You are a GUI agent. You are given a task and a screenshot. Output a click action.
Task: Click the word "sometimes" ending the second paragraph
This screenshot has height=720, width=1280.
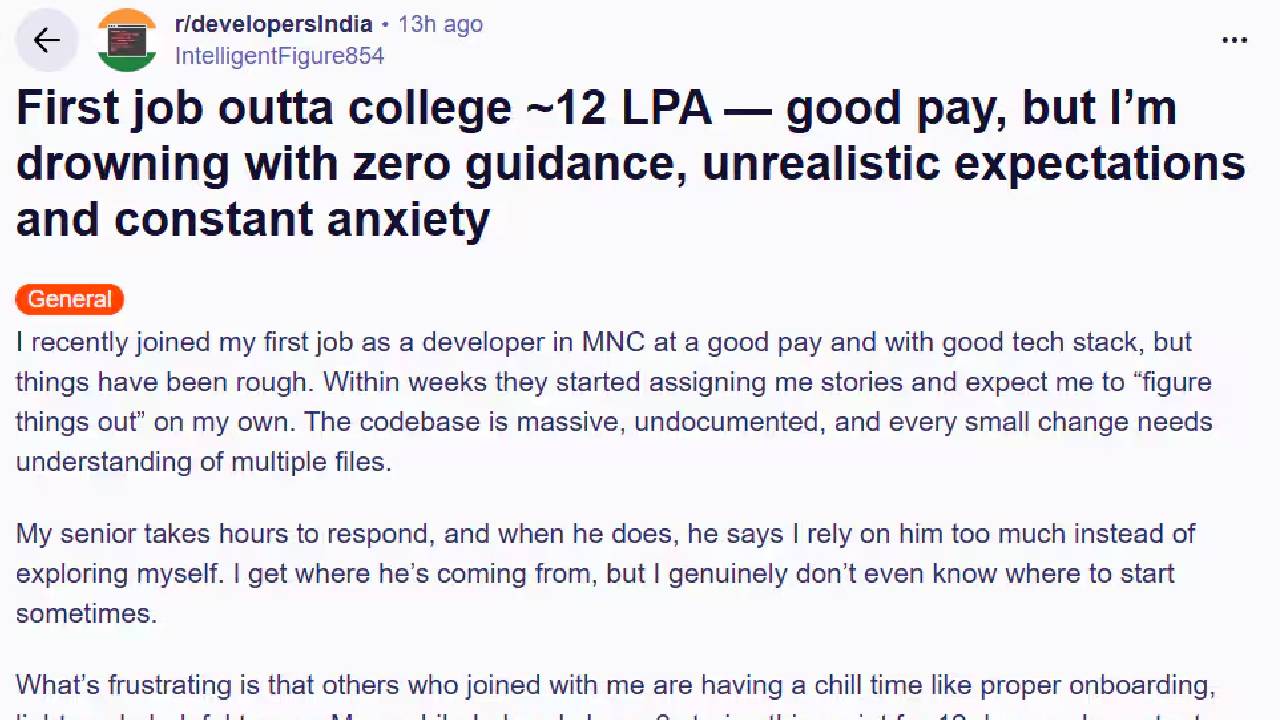[86, 614]
